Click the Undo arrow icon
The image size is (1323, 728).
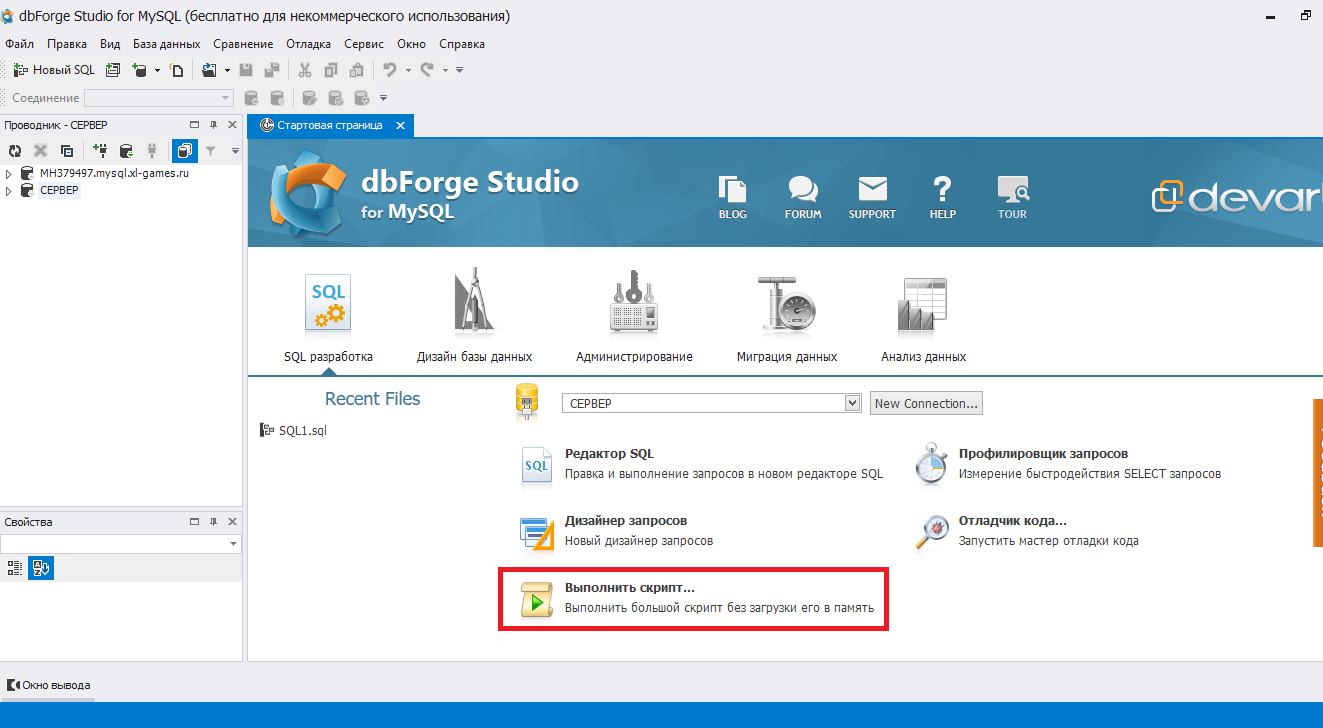(391, 70)
